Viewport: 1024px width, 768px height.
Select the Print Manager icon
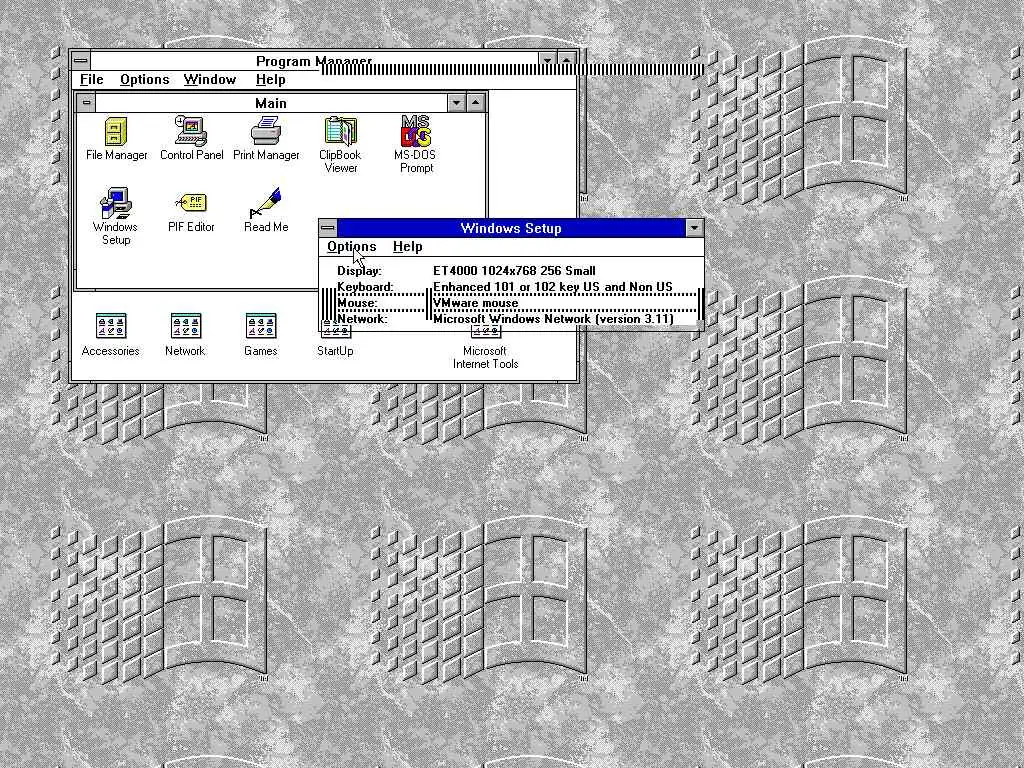coord(266,138)
